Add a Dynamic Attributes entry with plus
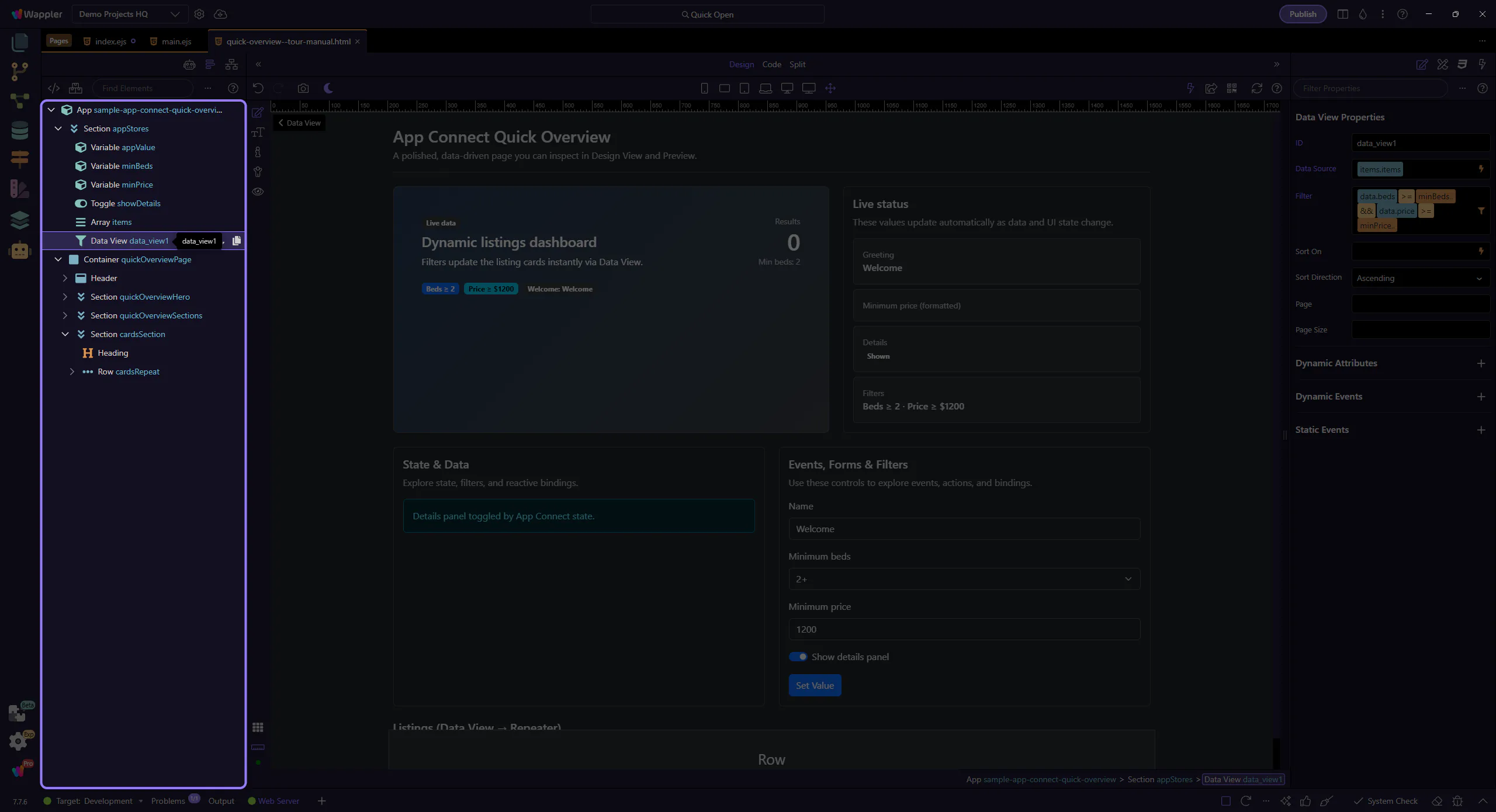The image size is (1496, 812). tap(1481, 363)
